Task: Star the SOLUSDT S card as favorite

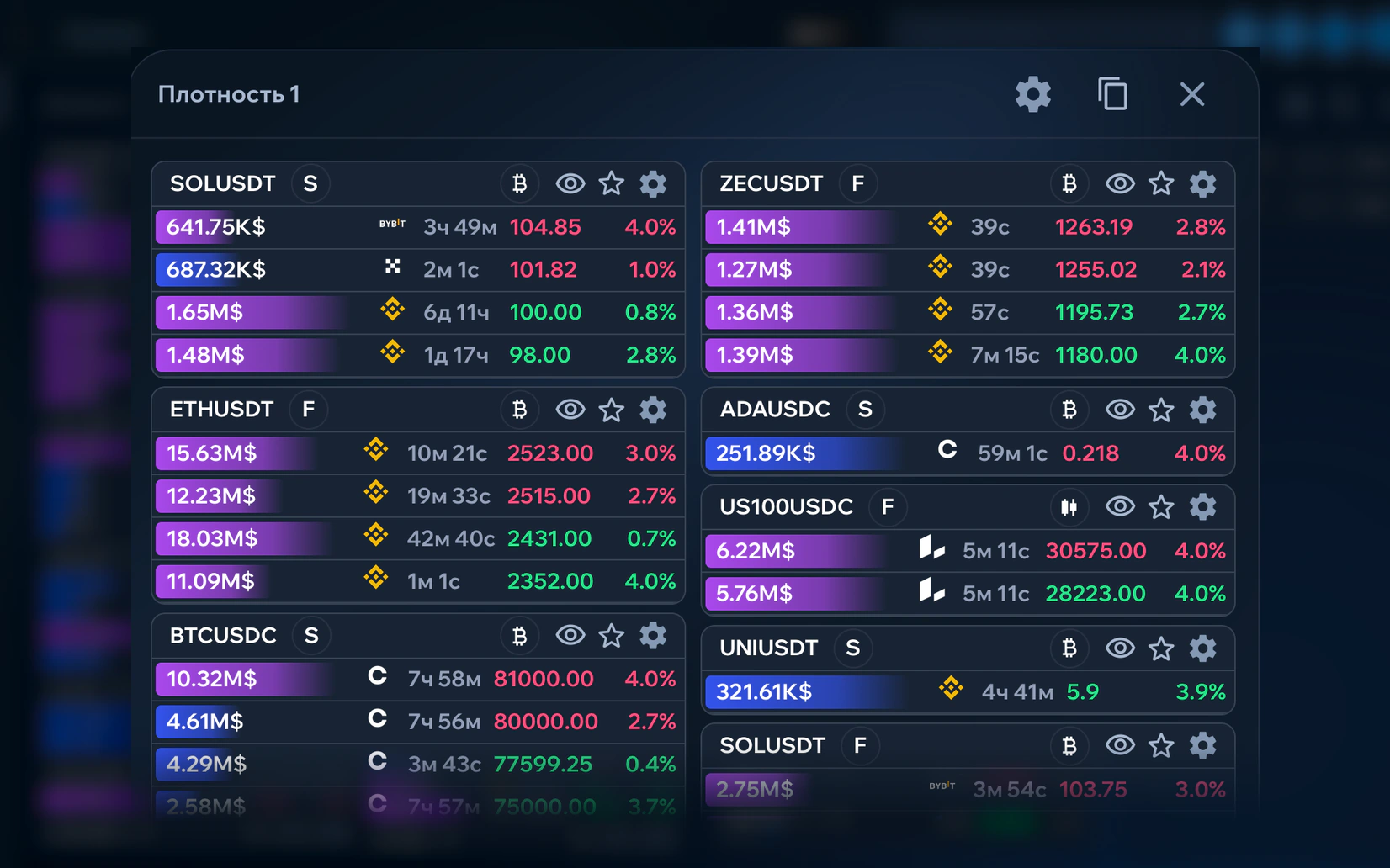Action: [612, 183]
